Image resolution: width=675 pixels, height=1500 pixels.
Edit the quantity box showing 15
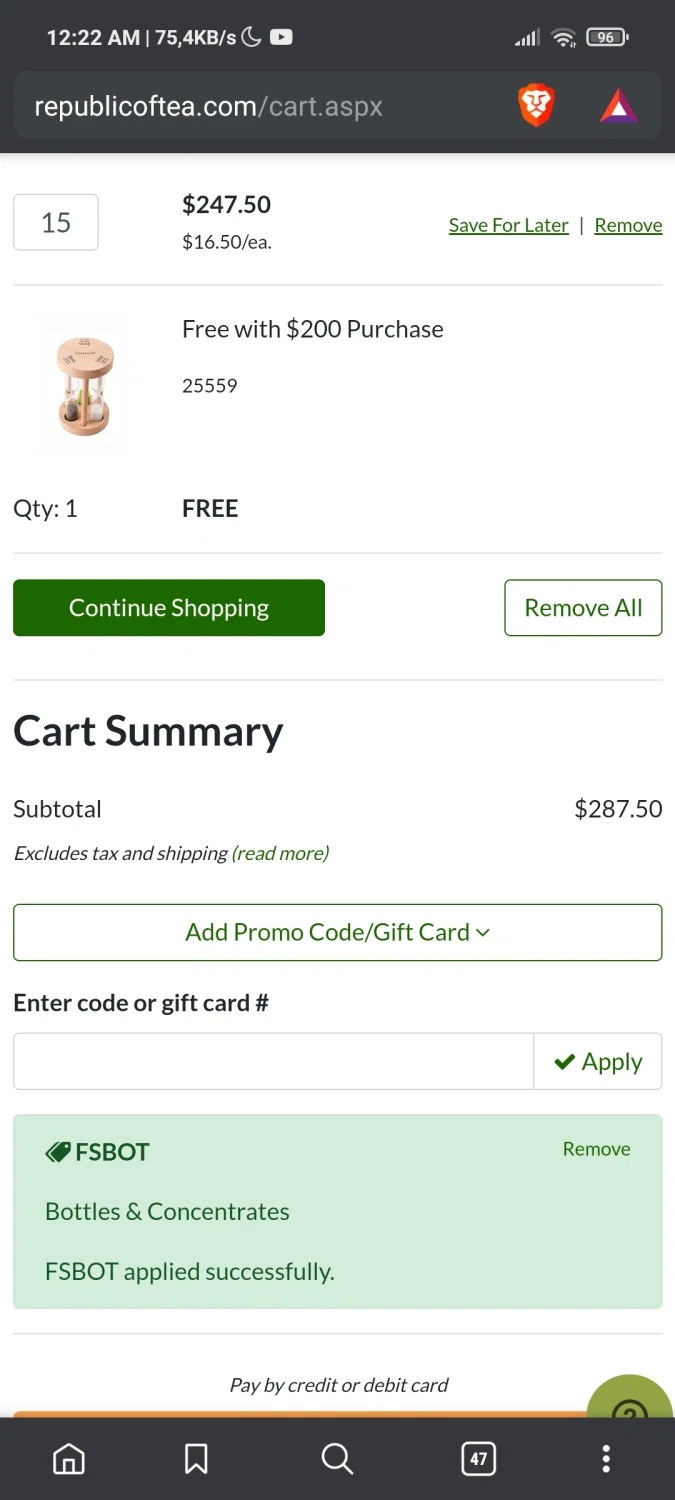(56, 222)
